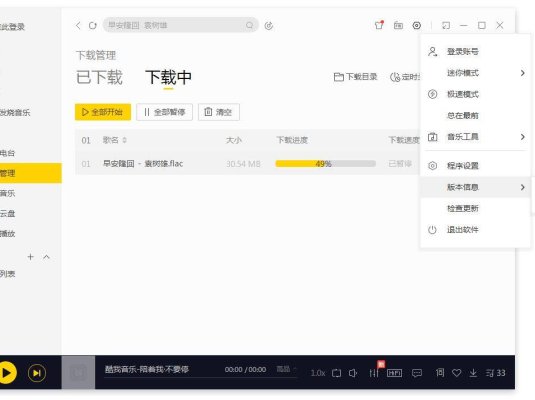Viewport: 535px width, 400px height.
Task: Open audio quality dropdown 高品
Action: point(286,369)
